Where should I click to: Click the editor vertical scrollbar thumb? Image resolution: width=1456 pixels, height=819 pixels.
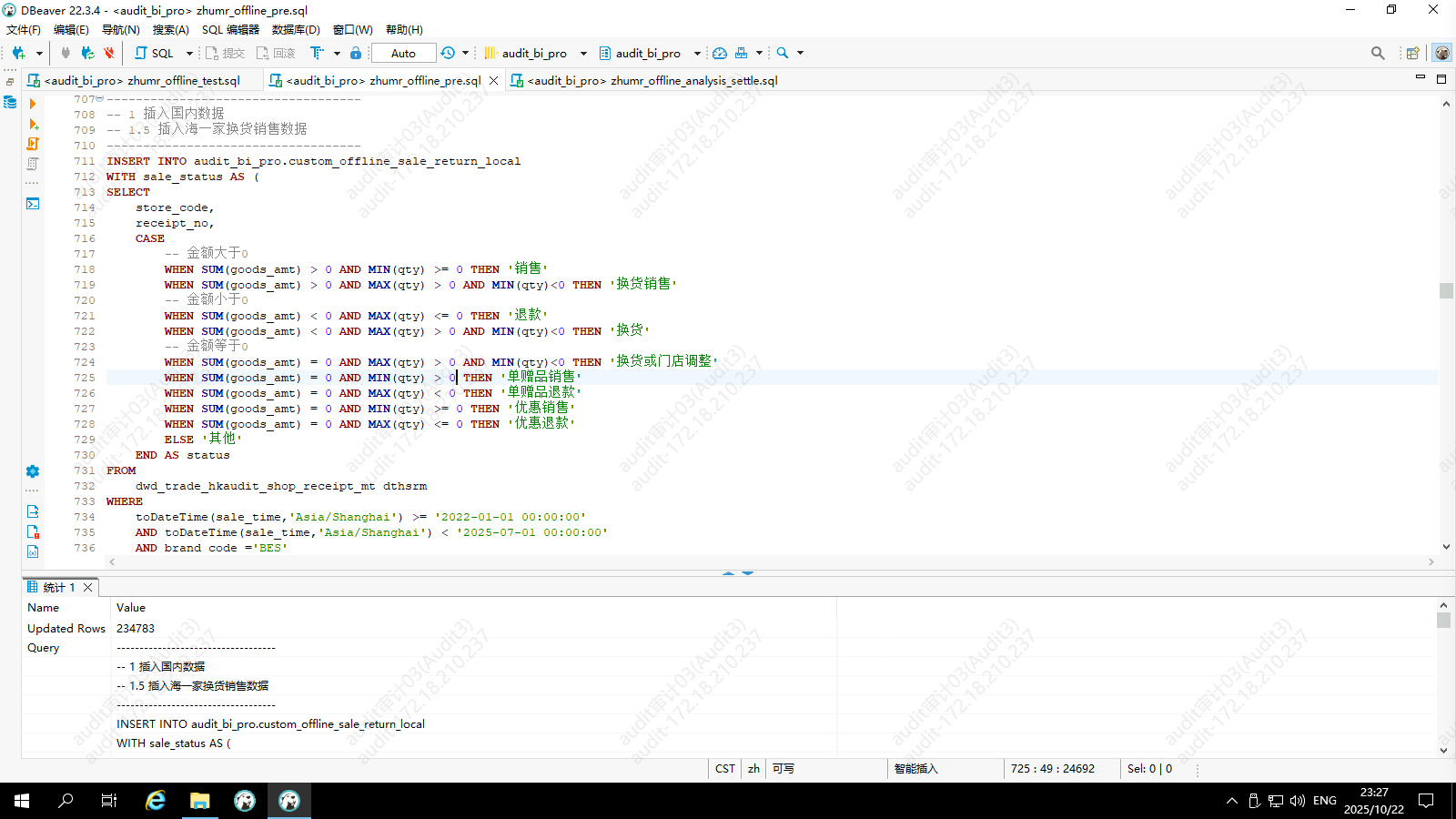(x=1446, y=290)
